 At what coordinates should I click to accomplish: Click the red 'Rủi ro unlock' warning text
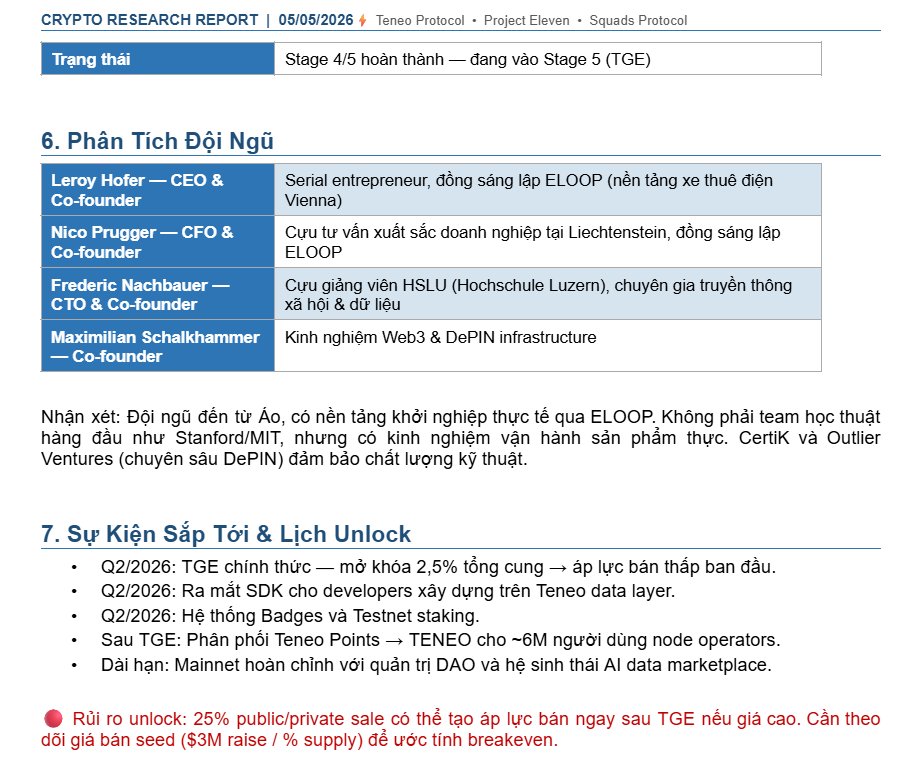click(460, 729)
